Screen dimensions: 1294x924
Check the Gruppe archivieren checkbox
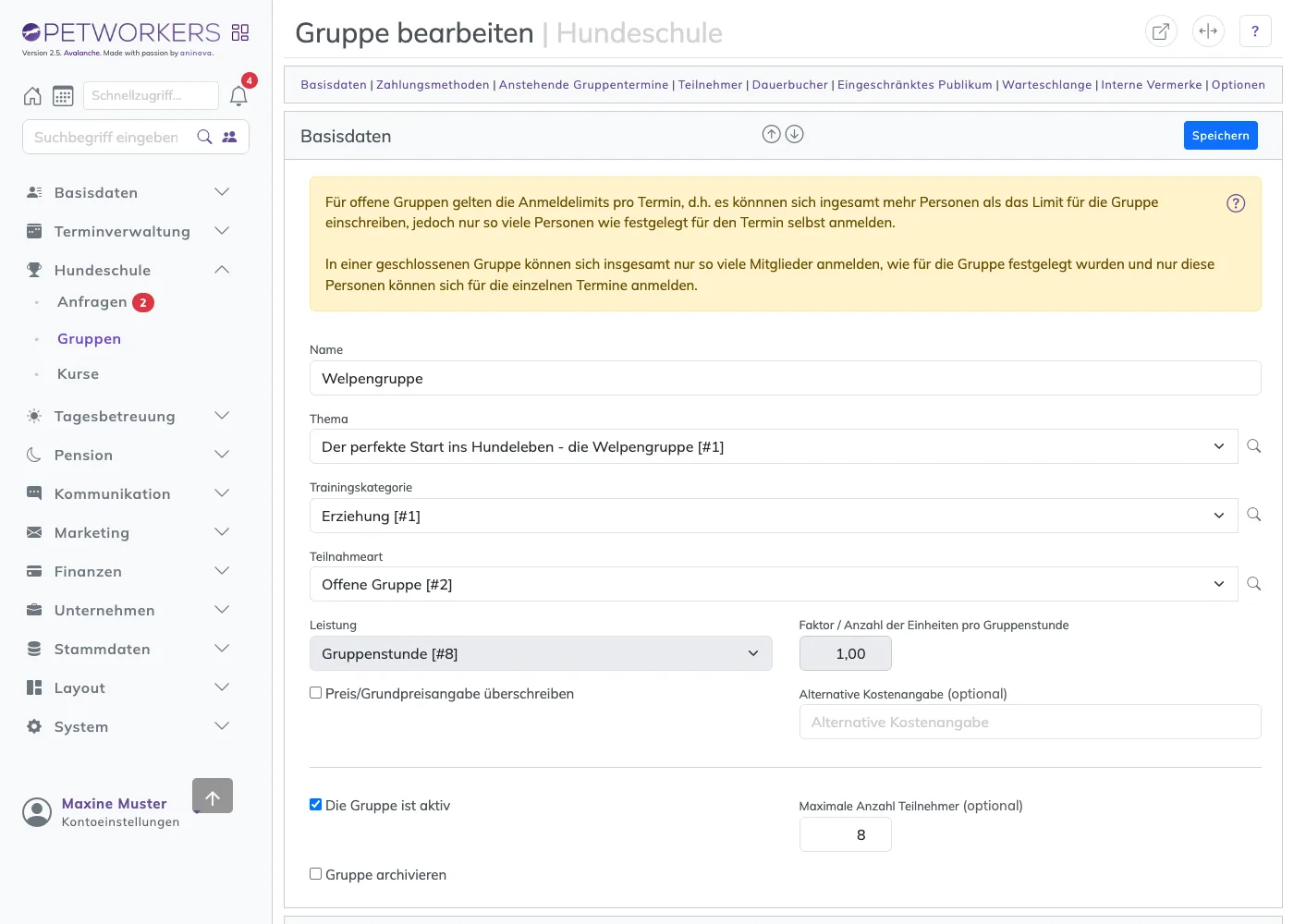(316, 874)
